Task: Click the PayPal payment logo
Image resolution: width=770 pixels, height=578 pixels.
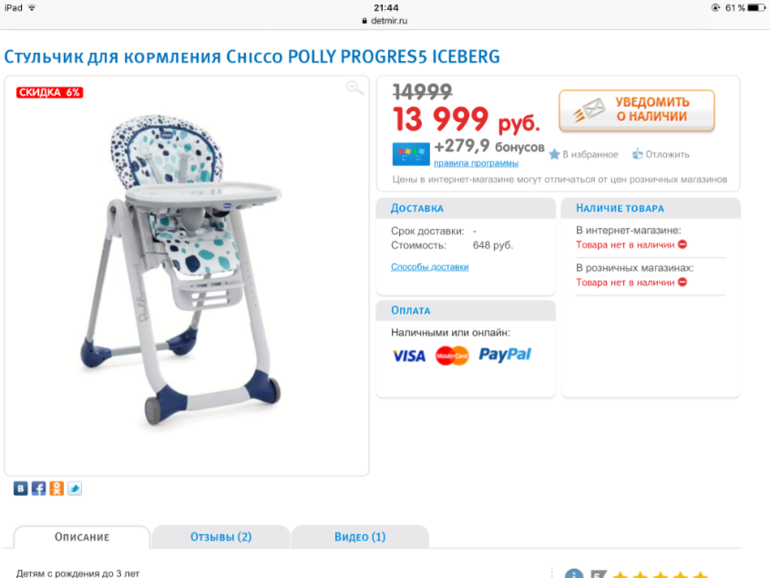Action: [505, 355]
